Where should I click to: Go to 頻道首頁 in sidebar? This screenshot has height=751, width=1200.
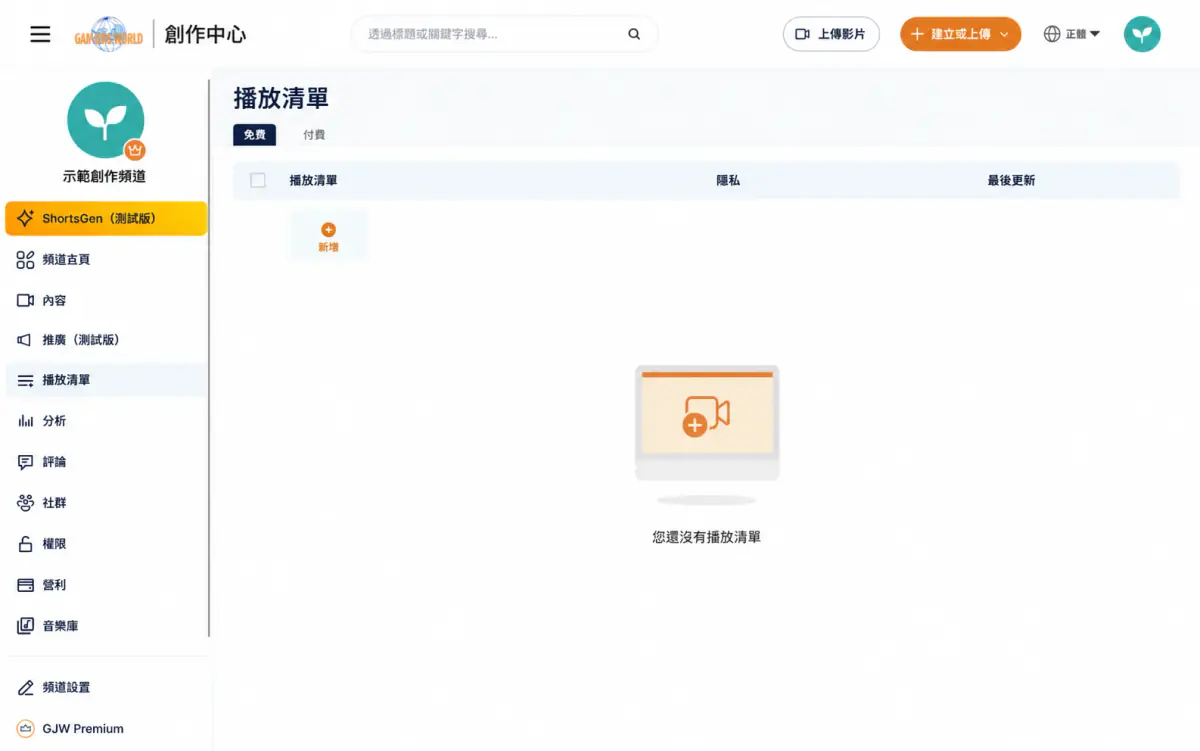pos(106,259)
